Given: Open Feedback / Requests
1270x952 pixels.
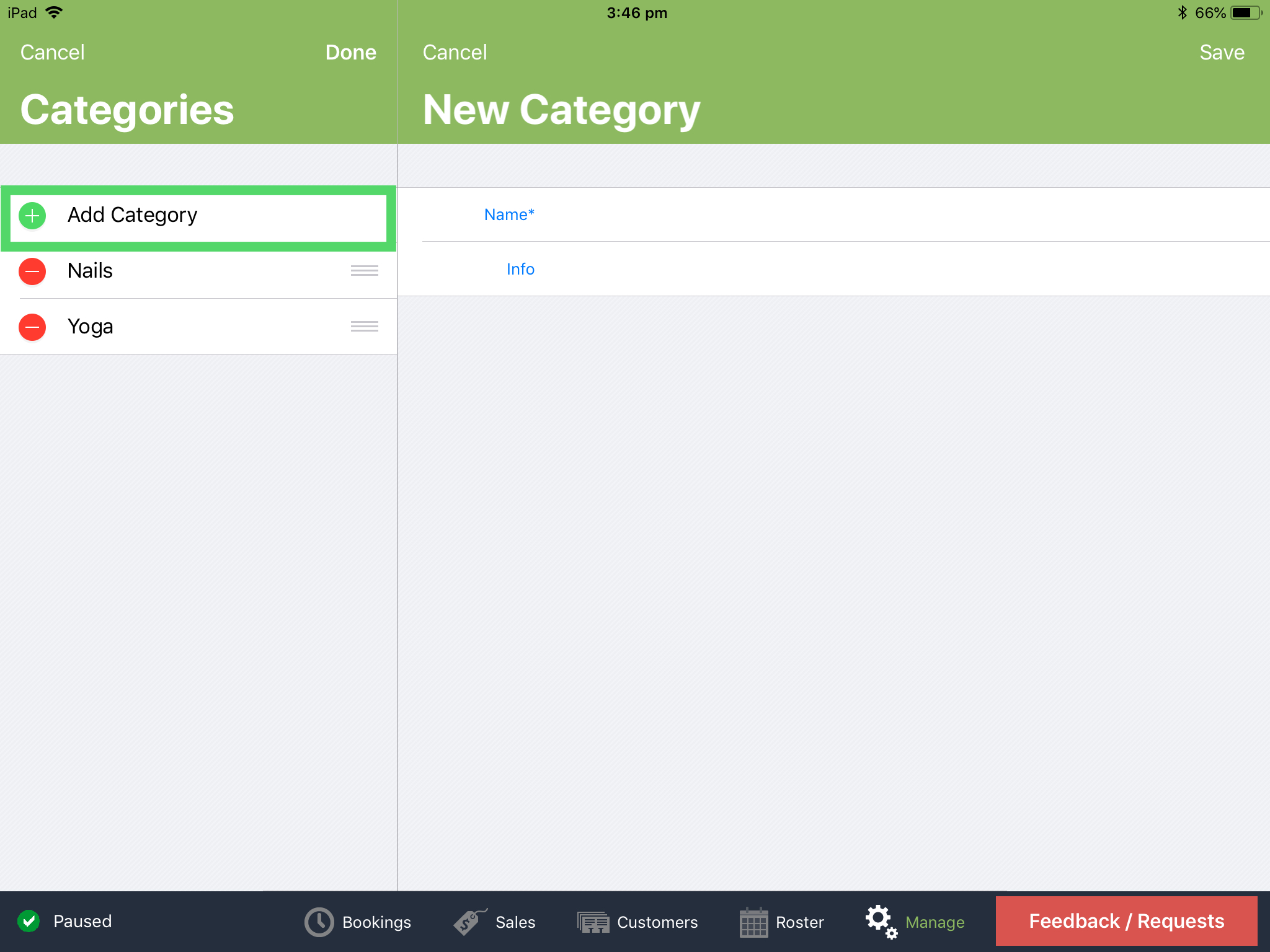Looking at the screenshot, I should click(x=1127, y=921).
